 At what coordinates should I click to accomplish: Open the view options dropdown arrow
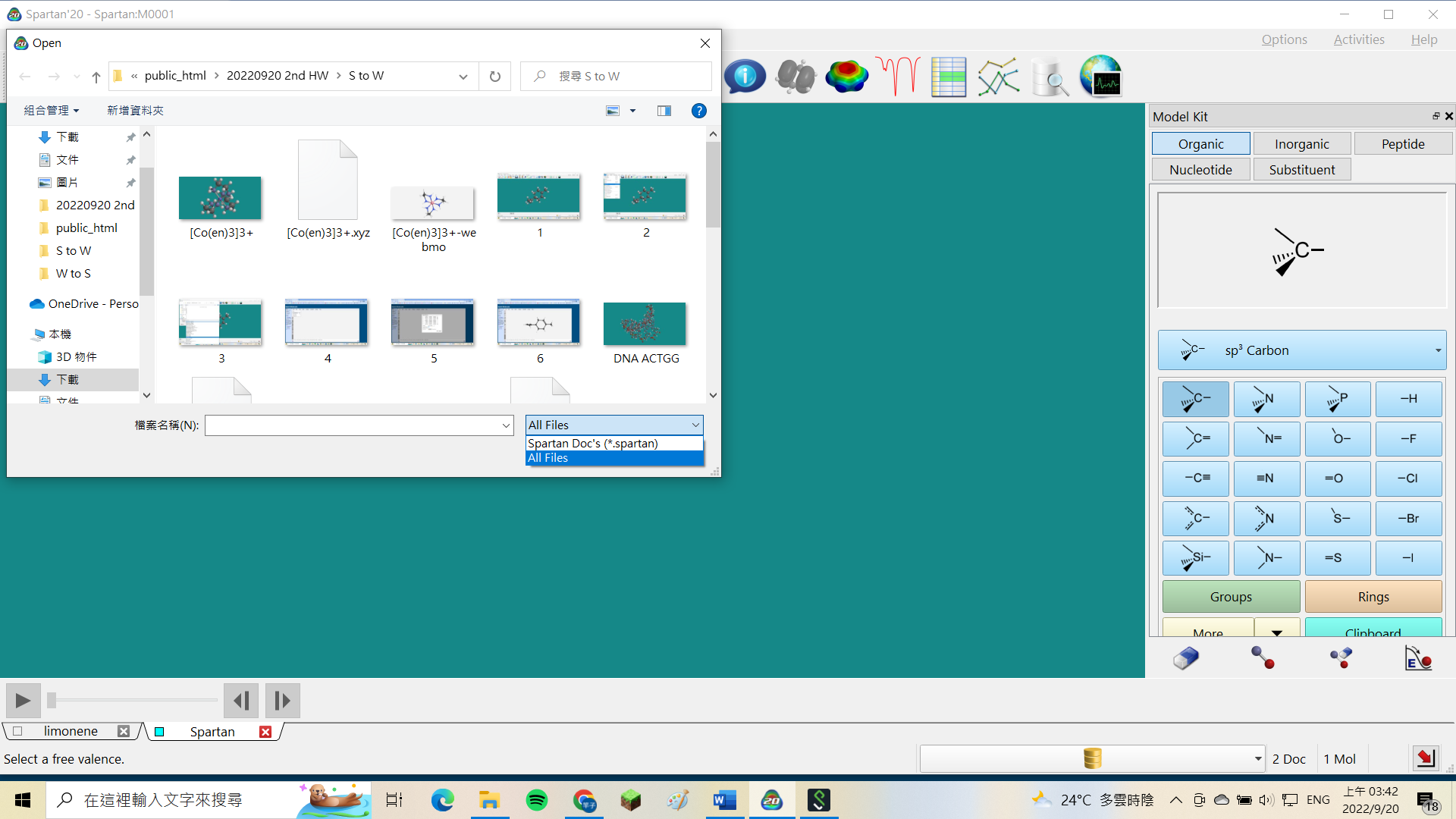coord(632,111)
